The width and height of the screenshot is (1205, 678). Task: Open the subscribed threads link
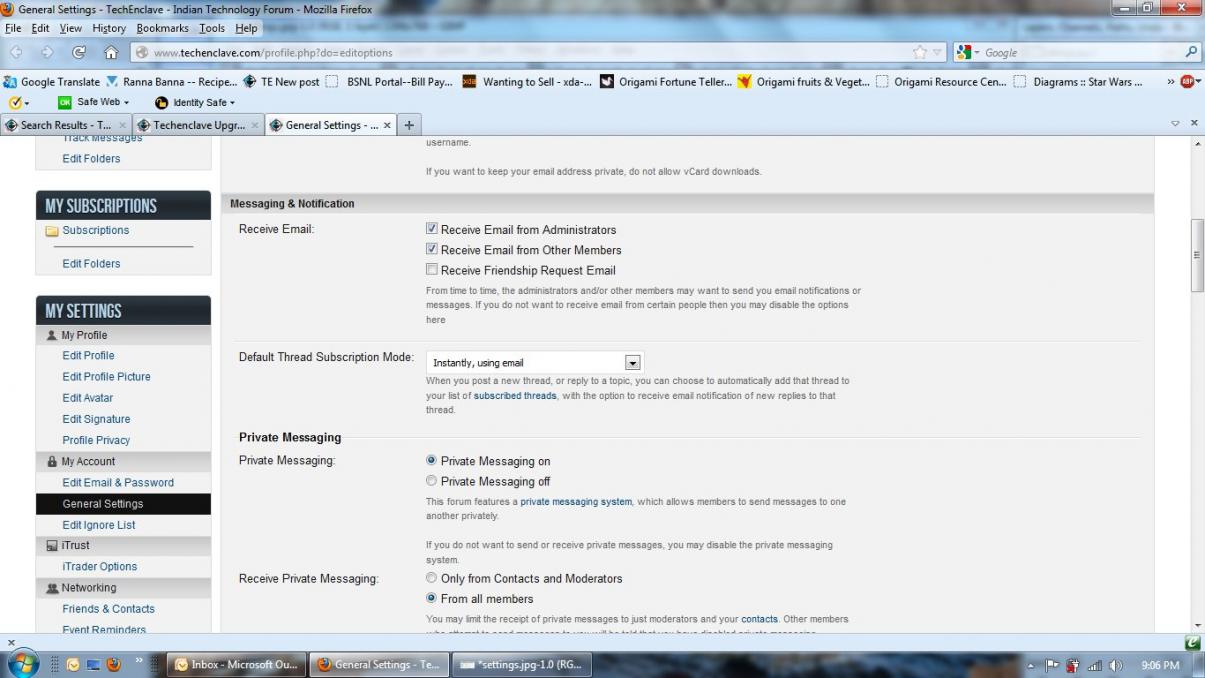tap(515, 396)
